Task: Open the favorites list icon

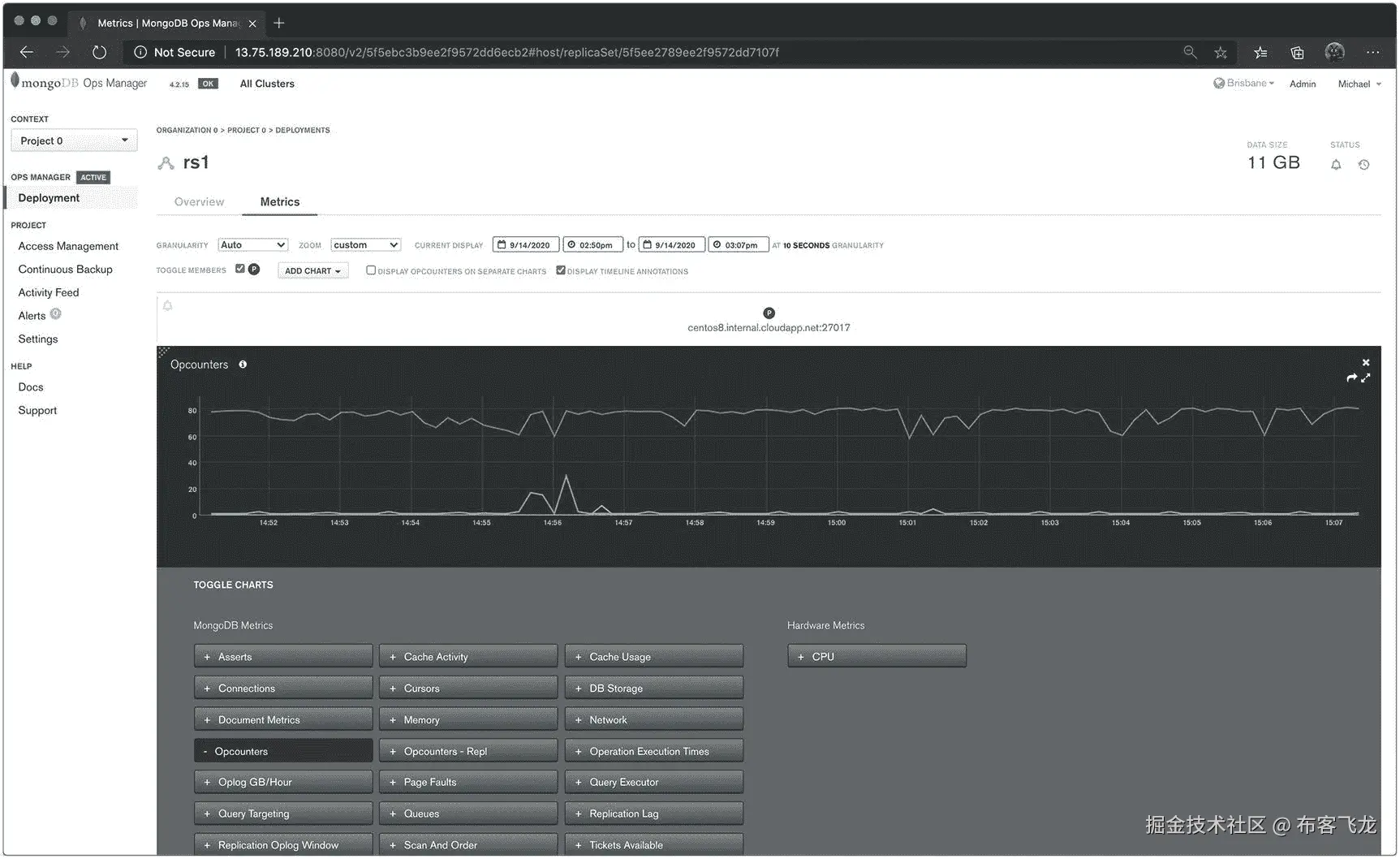Action: [x=1260, y=52]
